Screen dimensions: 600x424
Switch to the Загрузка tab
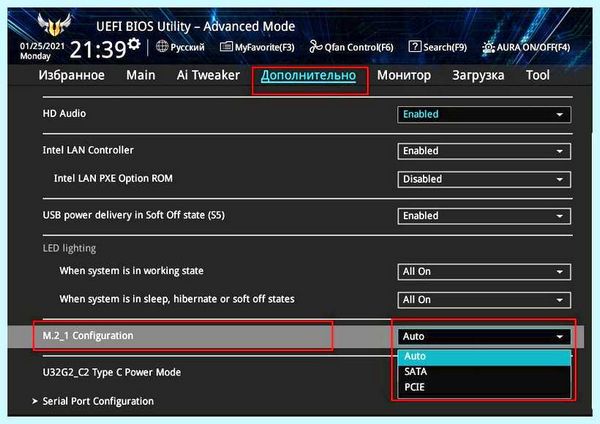478,75
